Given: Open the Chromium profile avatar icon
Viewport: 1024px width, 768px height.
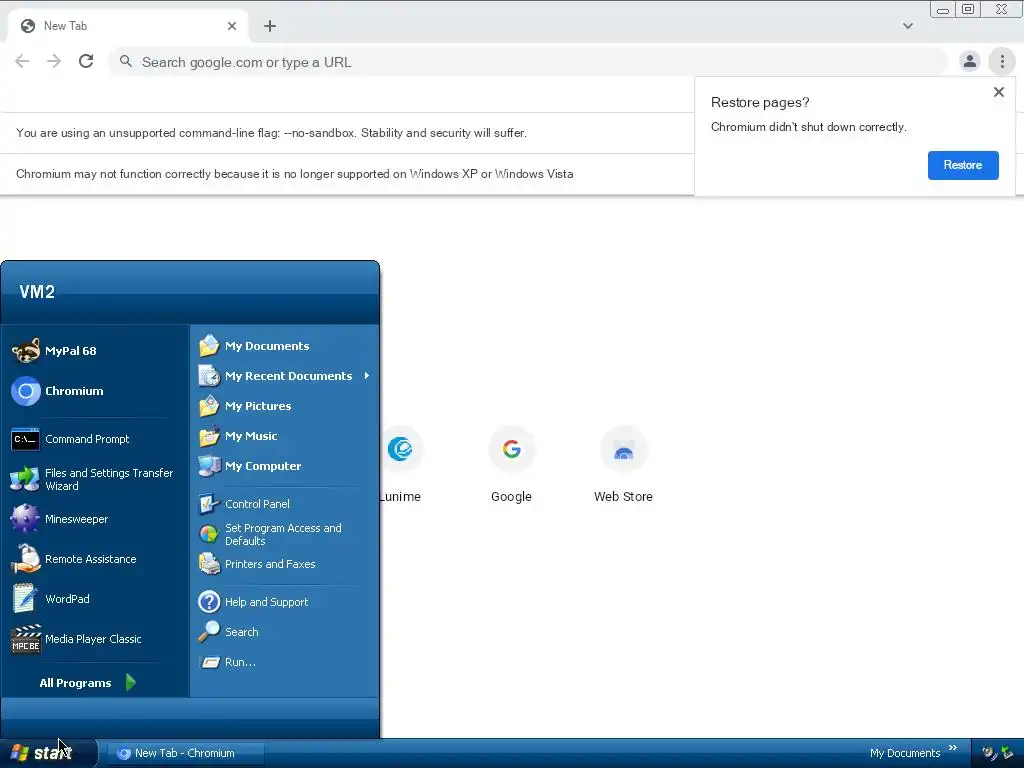Looking at the screenshot, I should pyautogui.click(x=970, y=61).
